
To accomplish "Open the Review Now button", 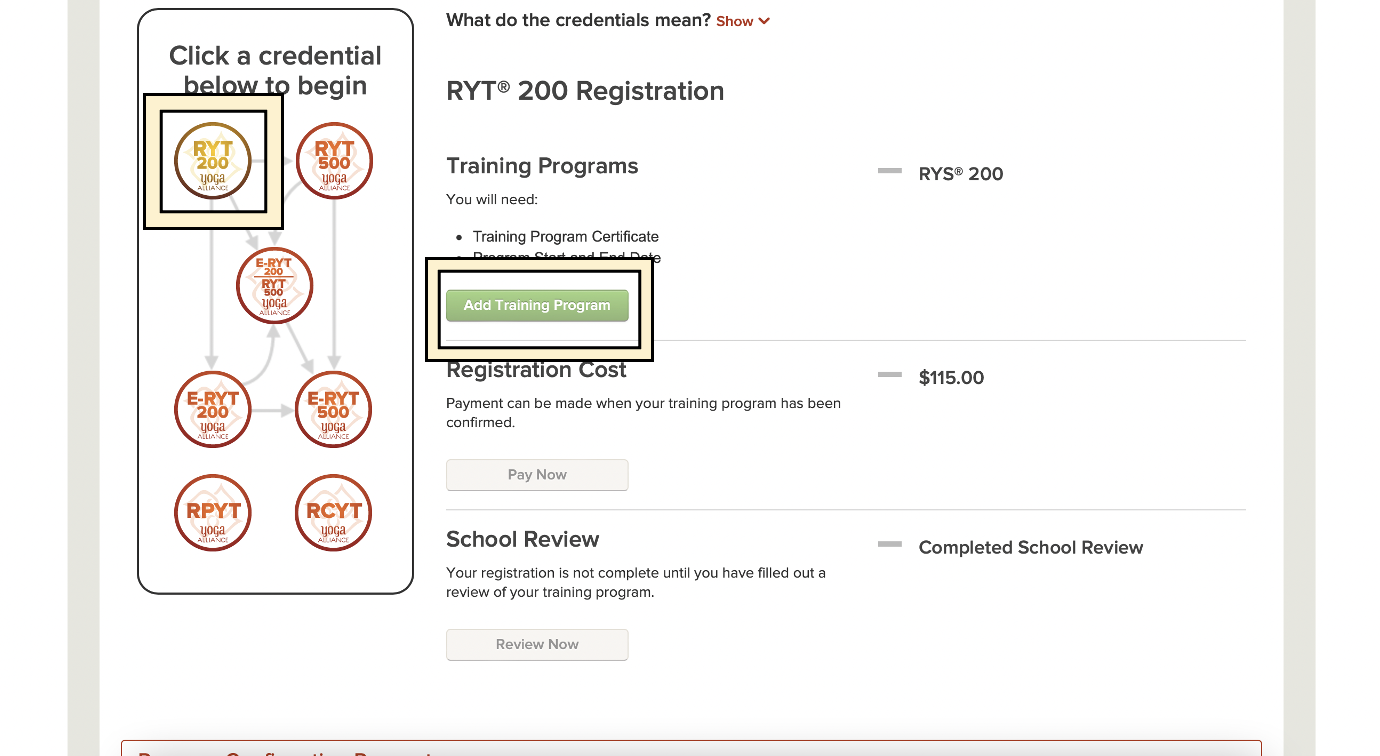I will 537,645.
